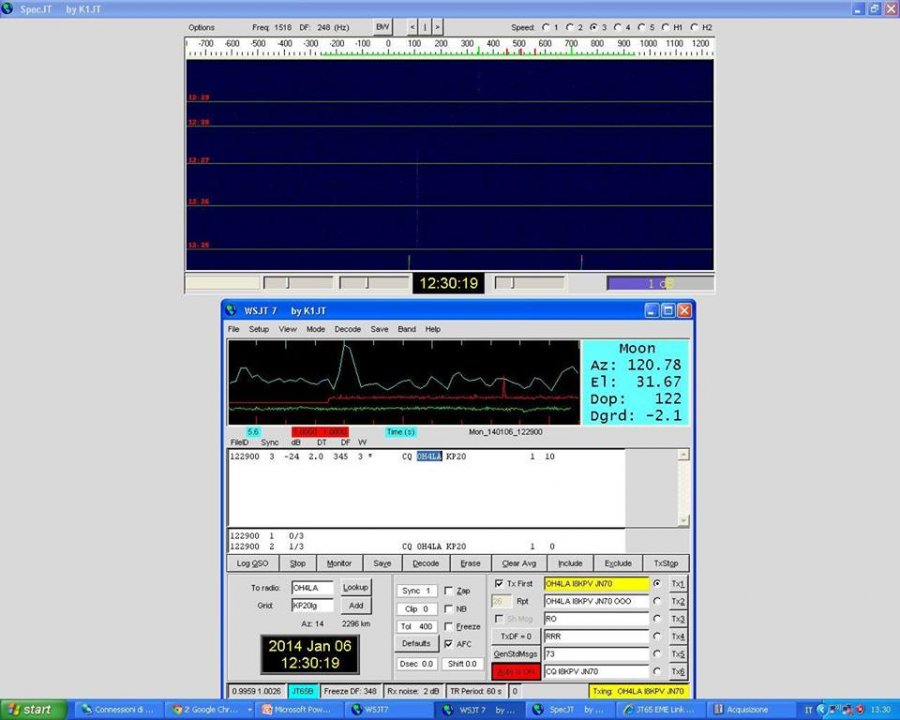
Task: Select Speed 2 radio button
Action: 570,27
